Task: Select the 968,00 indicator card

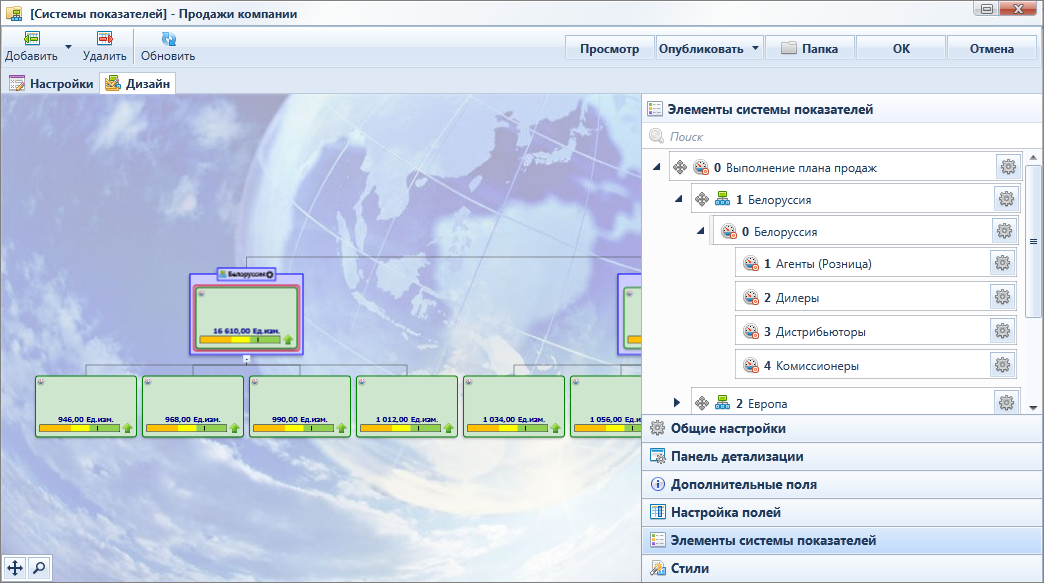Action: click(x=193, y=406)
